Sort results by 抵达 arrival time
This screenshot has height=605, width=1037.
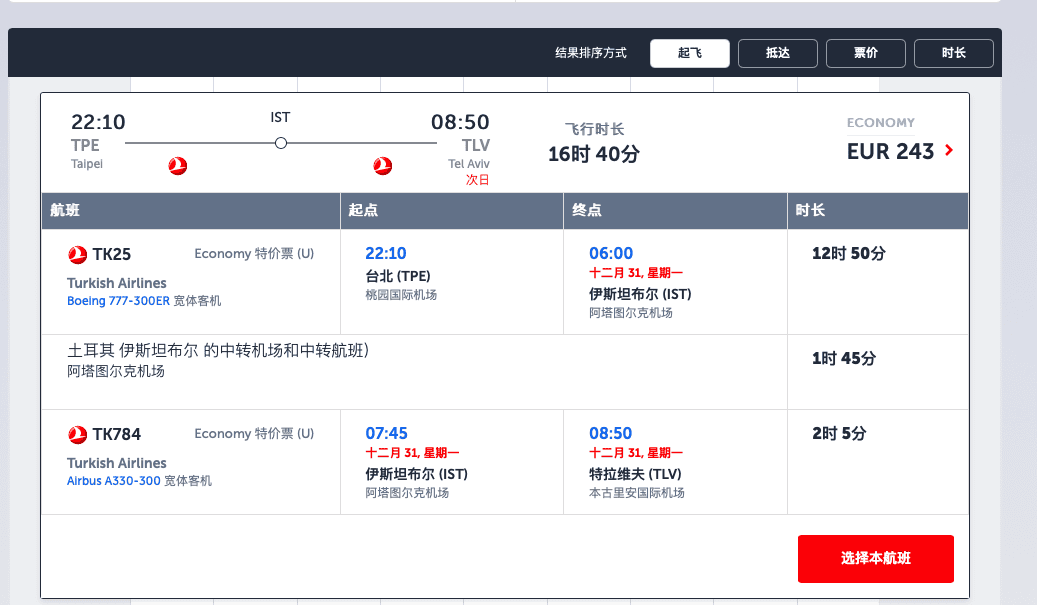777,53
